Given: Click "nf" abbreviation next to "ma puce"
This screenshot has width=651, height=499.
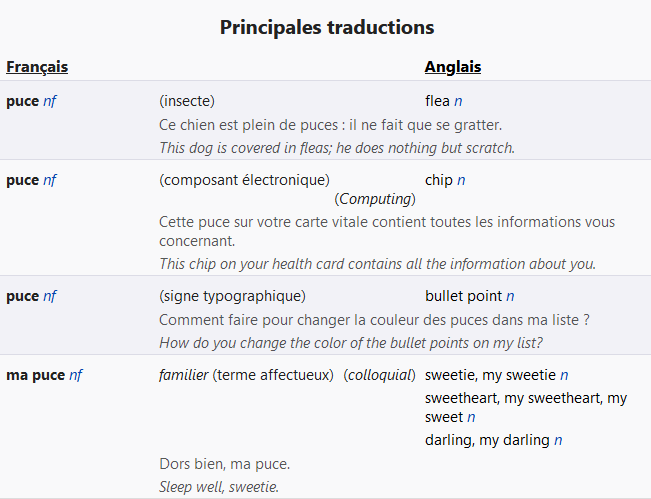Looking at the screenshot, I should tap(75, 375).
